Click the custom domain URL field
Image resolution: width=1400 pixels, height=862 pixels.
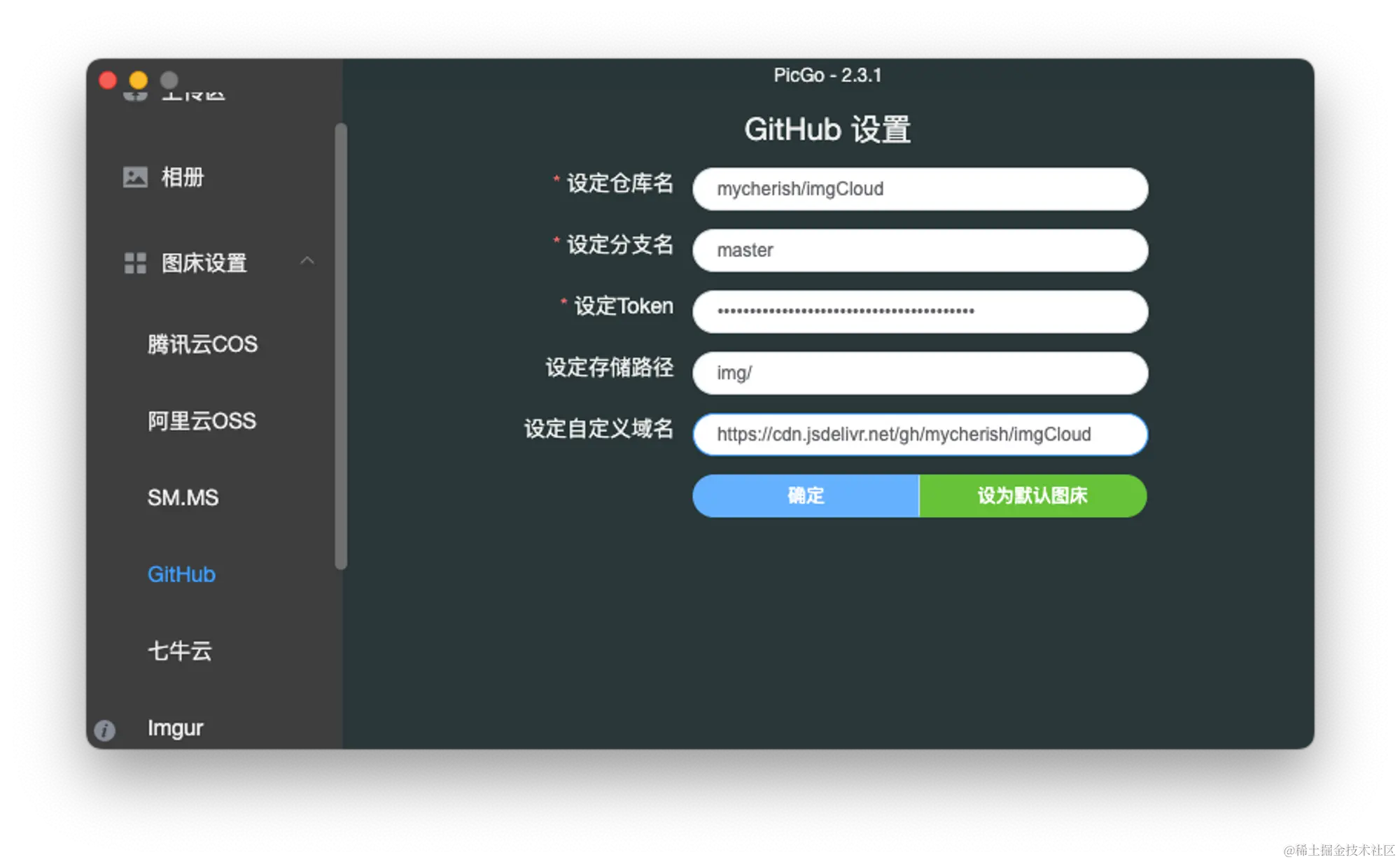tap(920, 434)
